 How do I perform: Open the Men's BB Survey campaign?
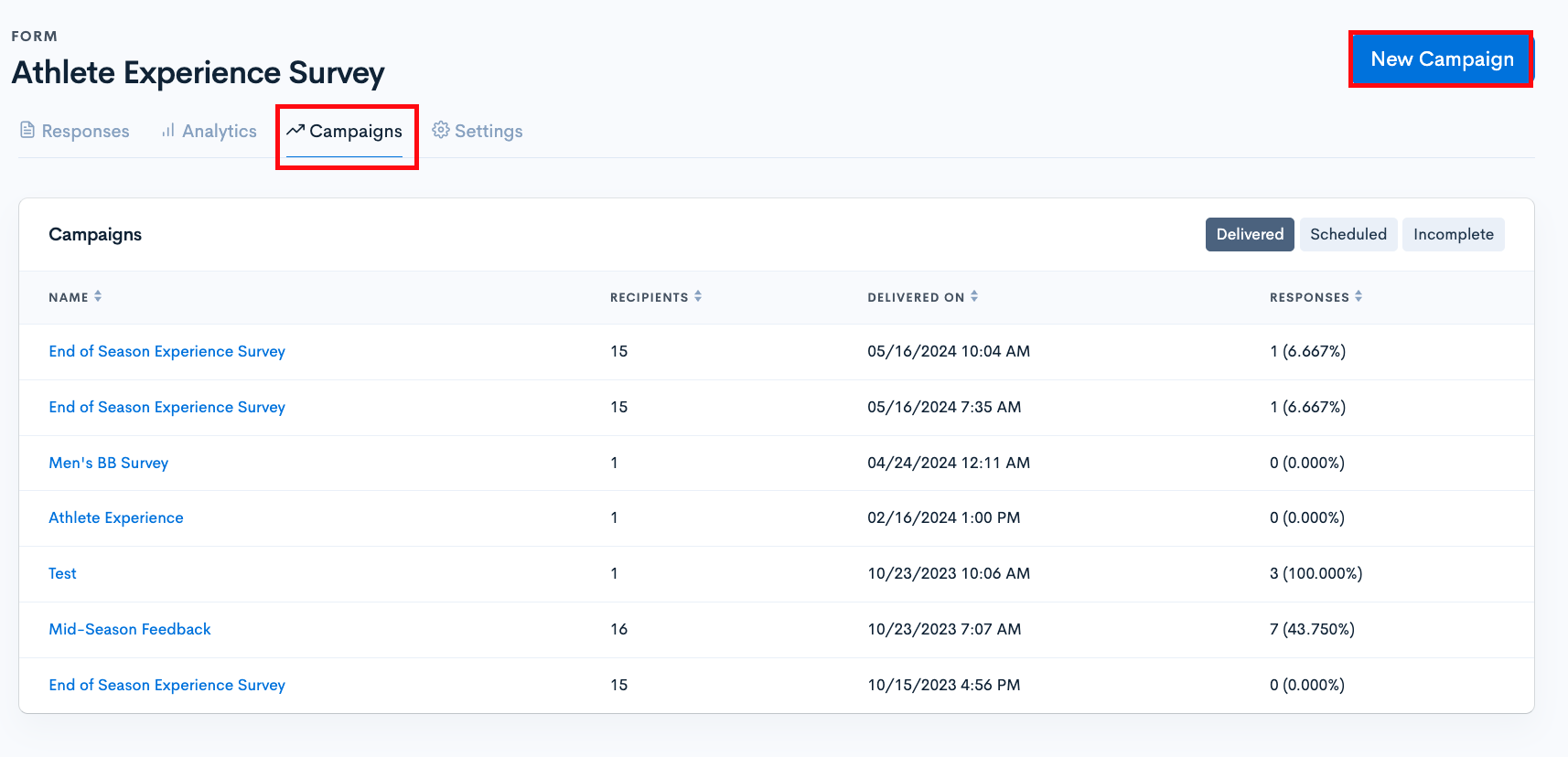tap(109, 463)
